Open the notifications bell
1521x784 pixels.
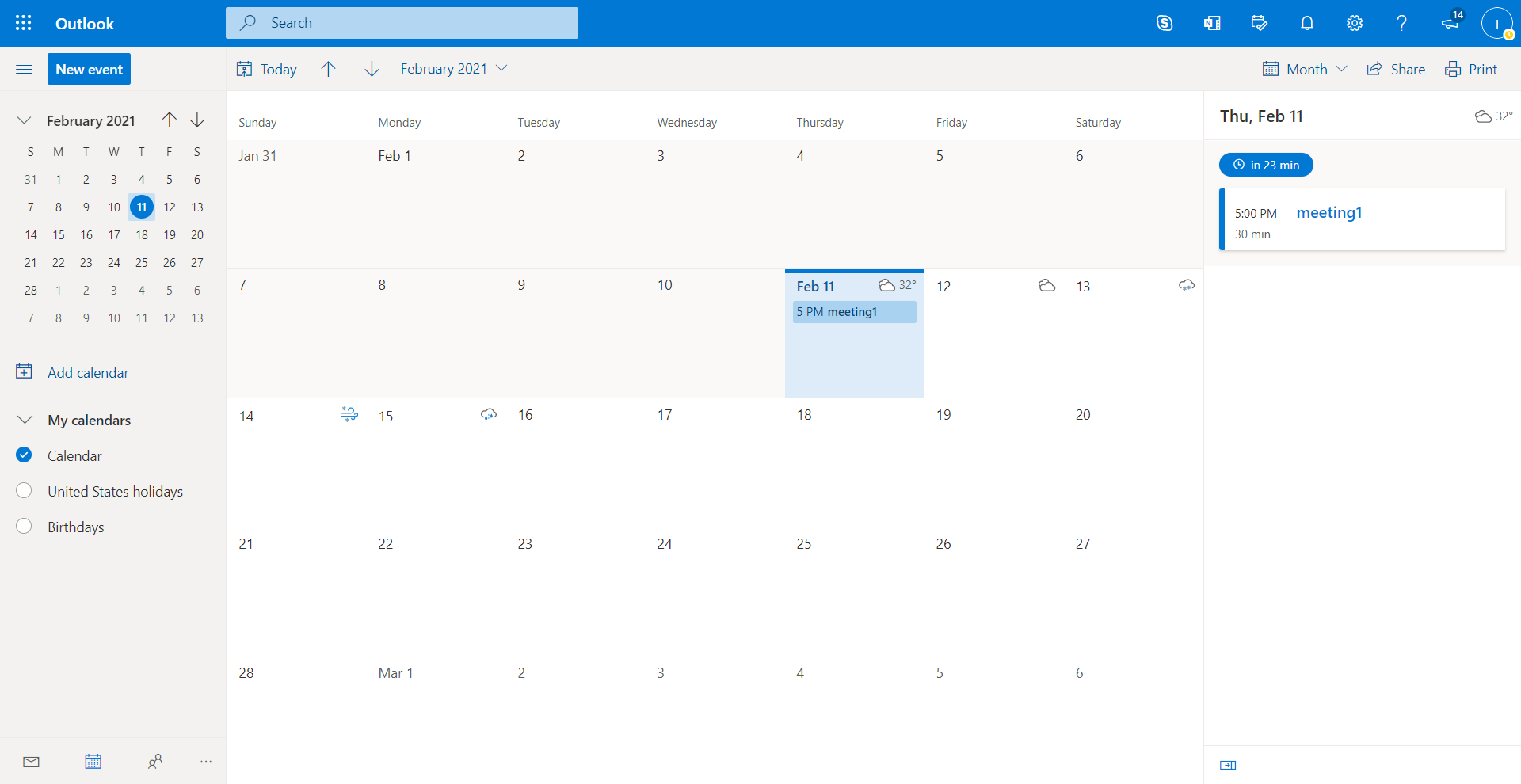point(1307,23)
